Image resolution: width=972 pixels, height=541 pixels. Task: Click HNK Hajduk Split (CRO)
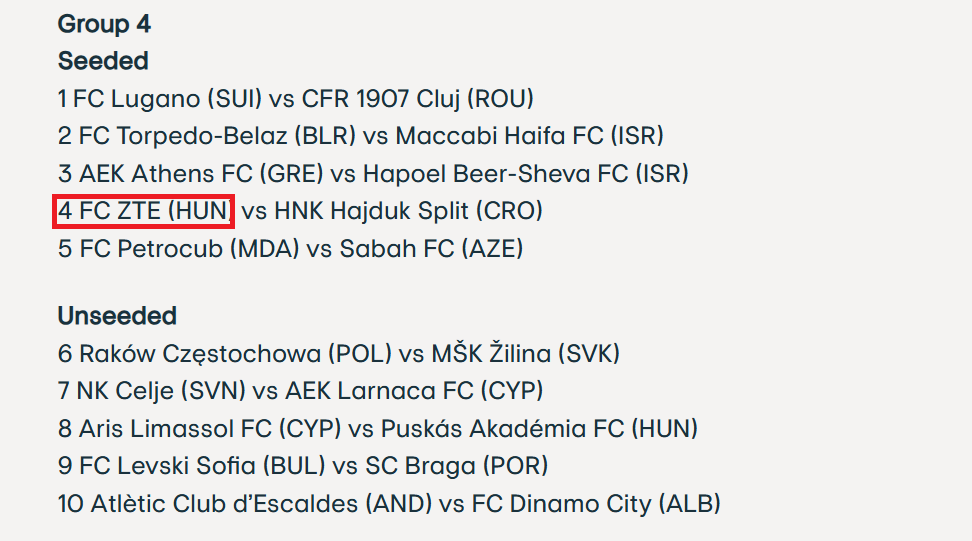(409, 211)
